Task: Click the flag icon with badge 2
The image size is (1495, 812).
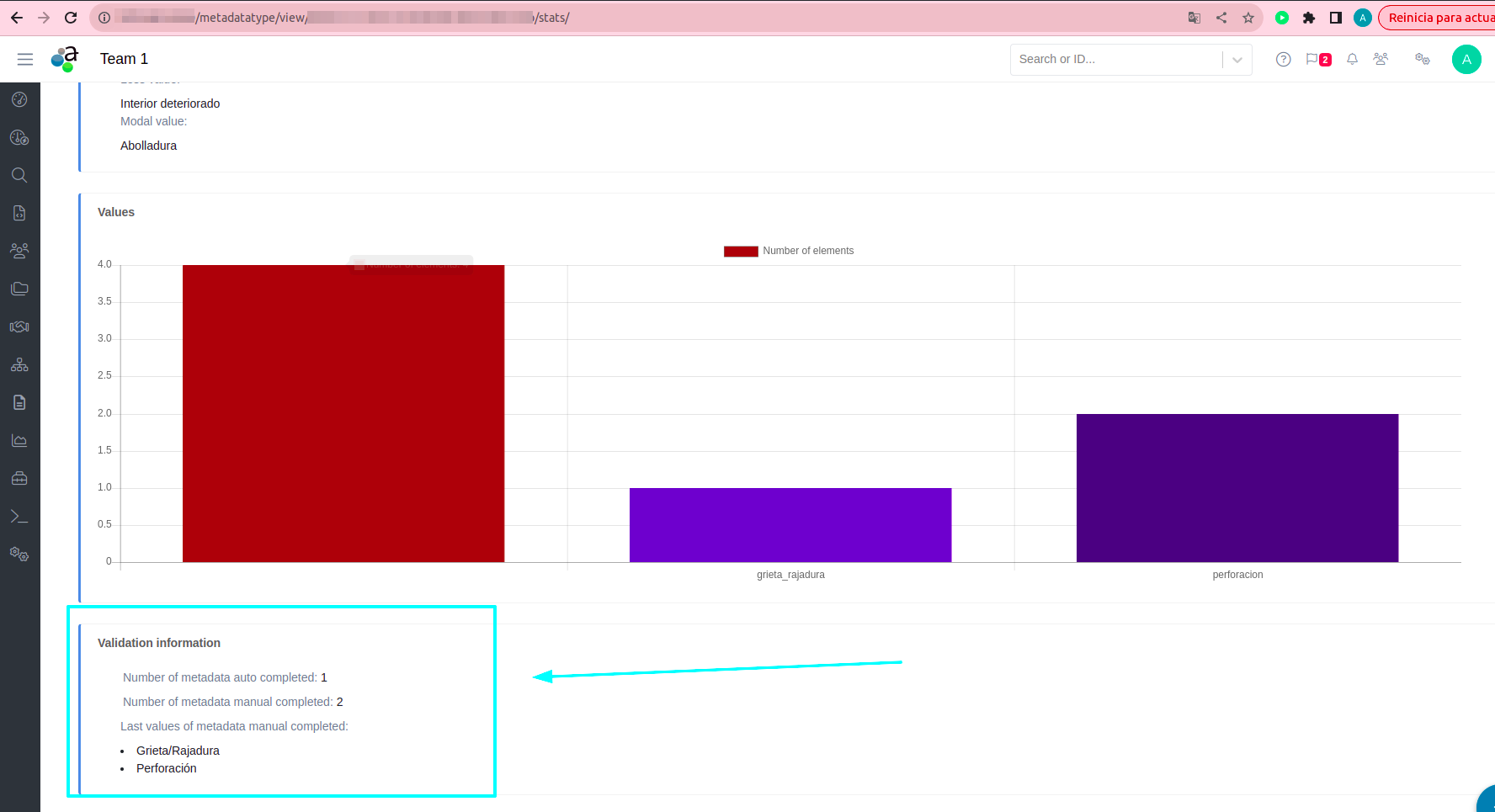Action: 1317,59
